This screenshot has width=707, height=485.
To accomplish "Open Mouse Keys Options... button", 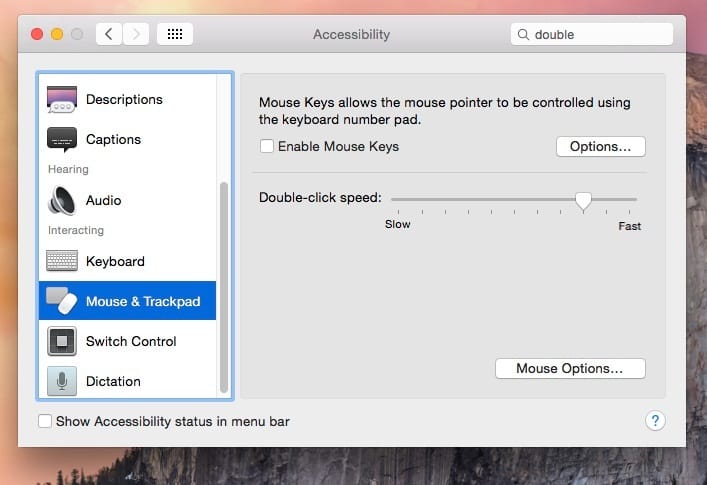I will (x=601, y=146).
